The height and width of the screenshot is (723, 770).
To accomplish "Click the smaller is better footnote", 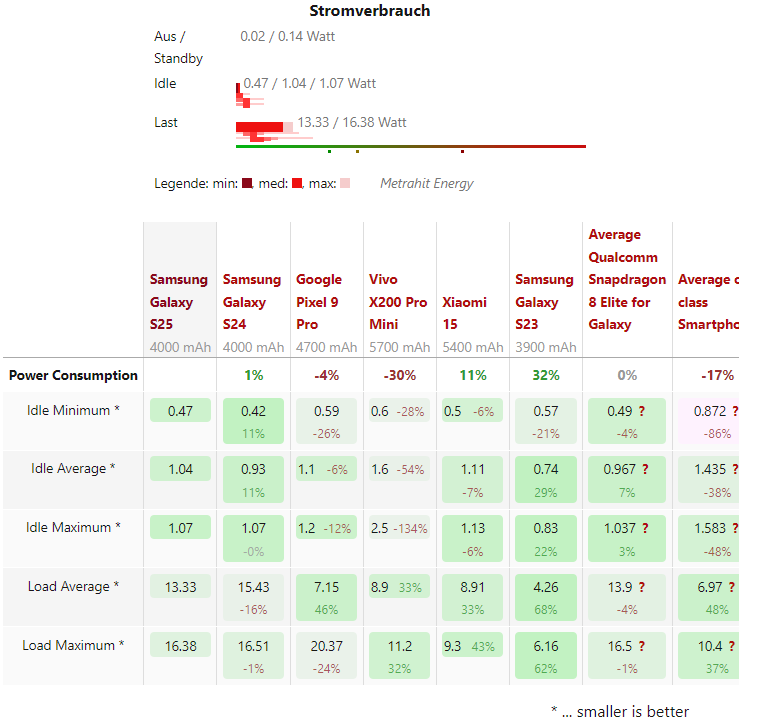I will [x=620, y=711].
